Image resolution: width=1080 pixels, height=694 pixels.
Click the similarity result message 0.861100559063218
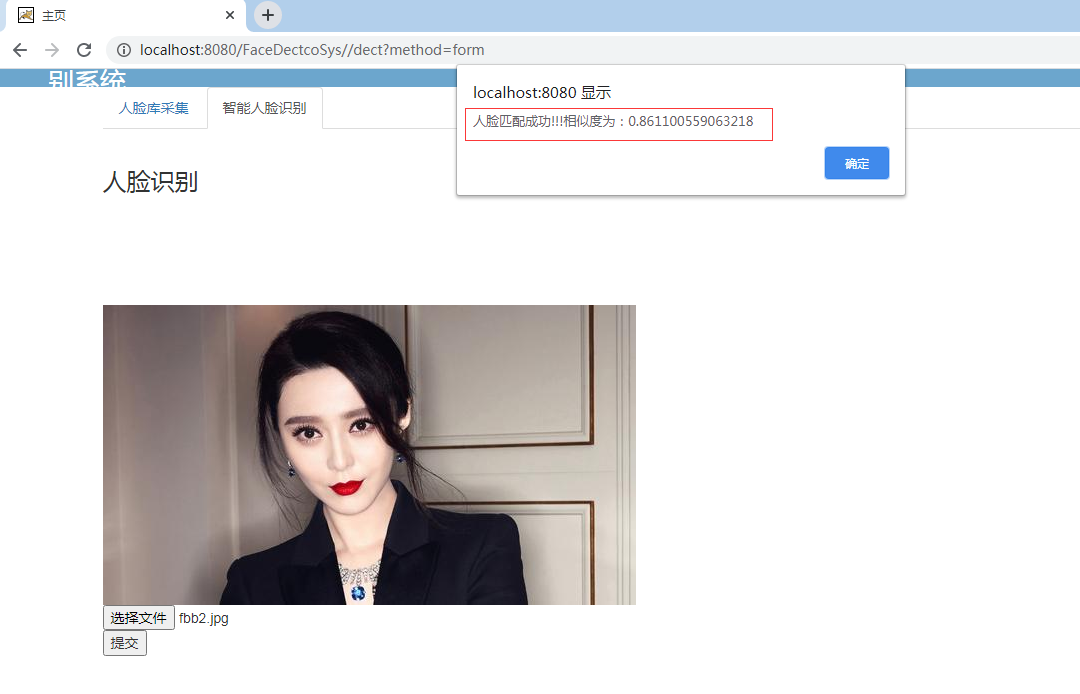(613, 122)
